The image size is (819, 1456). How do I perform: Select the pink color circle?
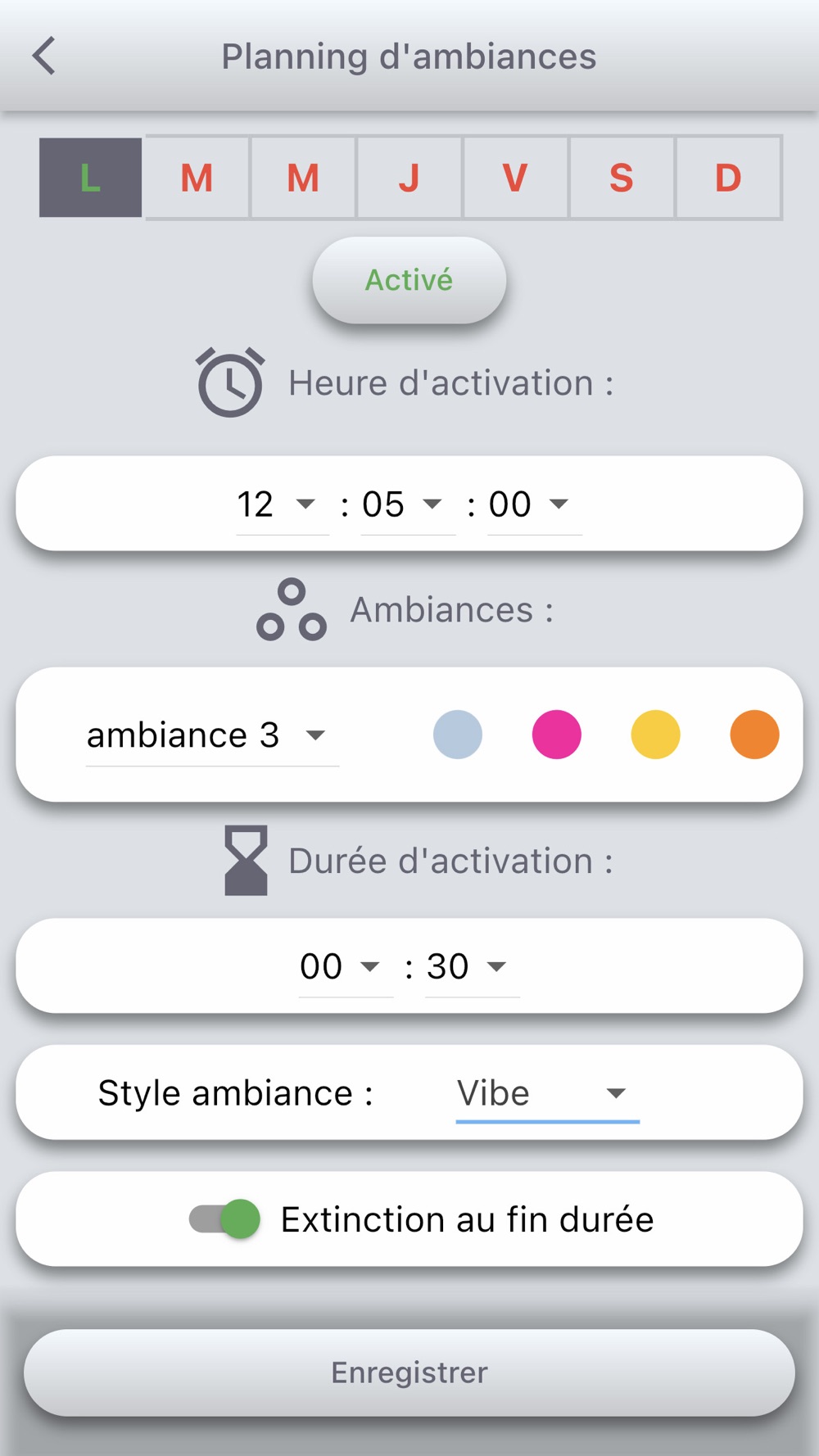(557, 735)
